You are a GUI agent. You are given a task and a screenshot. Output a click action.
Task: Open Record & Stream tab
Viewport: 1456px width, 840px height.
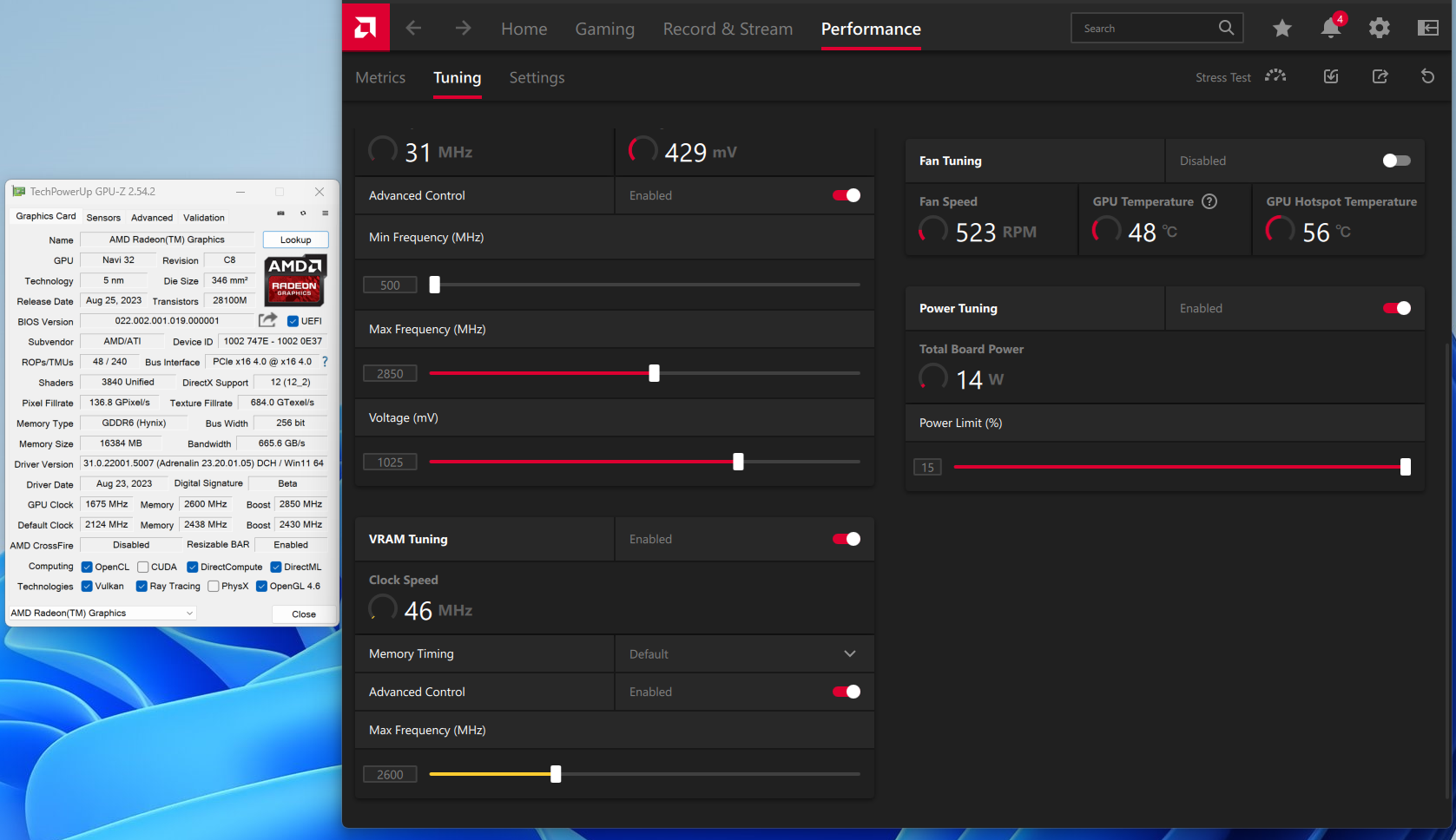728,29
